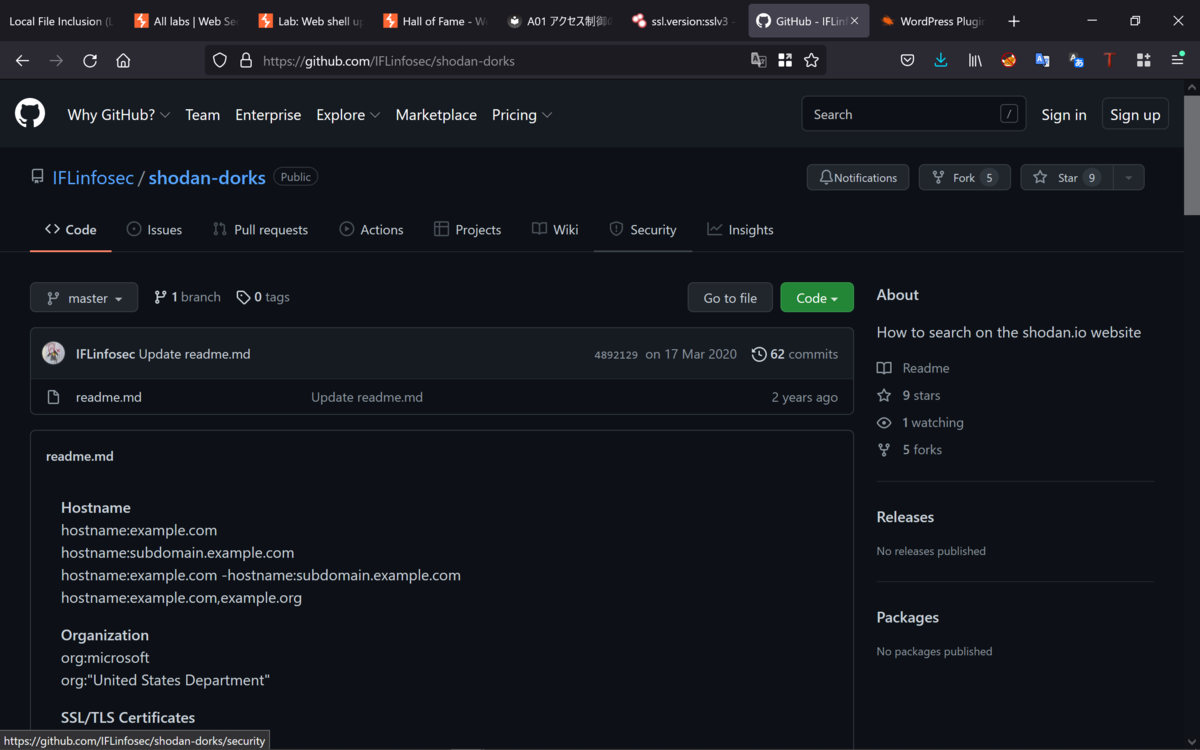Click Sign up button
The image size is (1200, 750).
coord(1135,114)
